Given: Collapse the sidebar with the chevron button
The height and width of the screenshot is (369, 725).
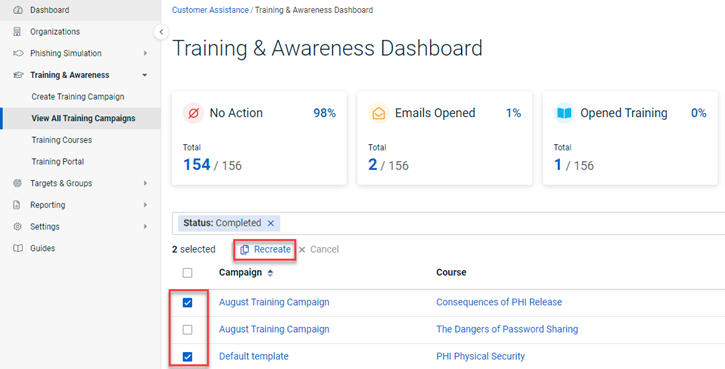Looking at the screenshot, I should [161, 32].
